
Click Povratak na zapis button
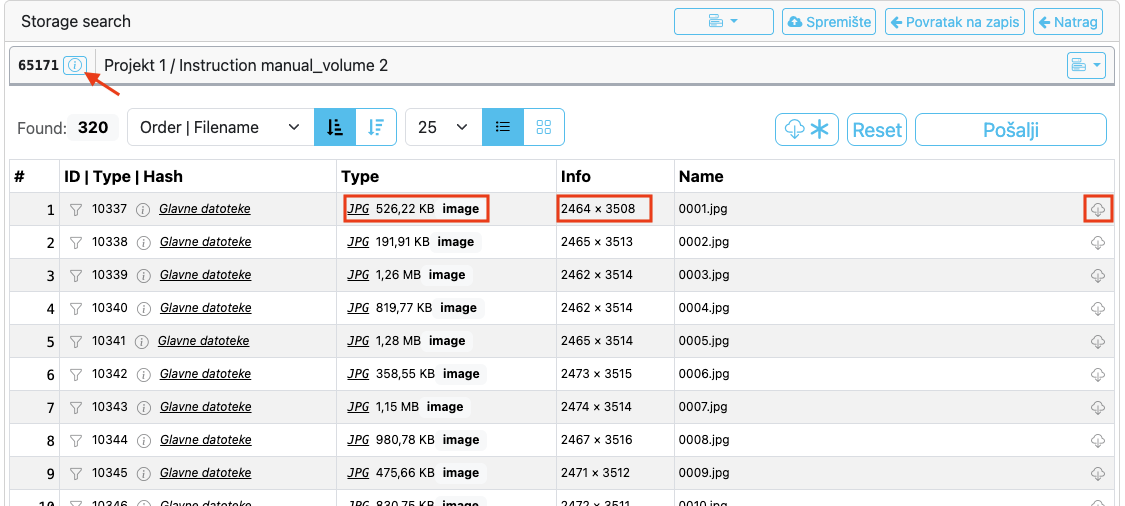pyautogui.click(x=954, y=22)
